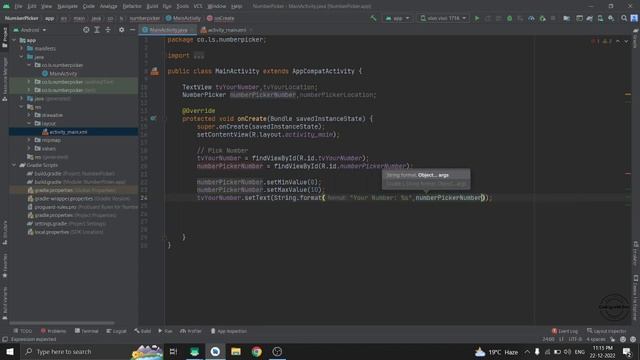640x360 pixels.
Task: Open SDK Manager icon in top toolbar
Action: click(x=611, y=18)
